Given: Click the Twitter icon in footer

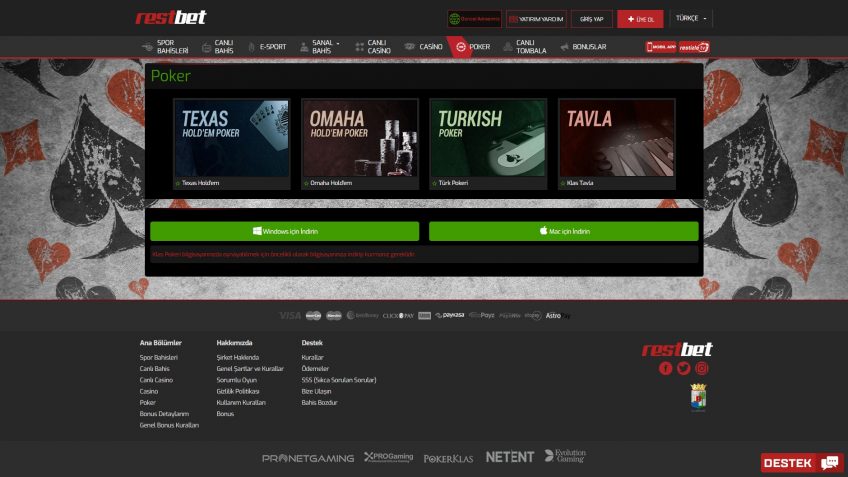Looking at the screenshot, I should tap(684, 368).
